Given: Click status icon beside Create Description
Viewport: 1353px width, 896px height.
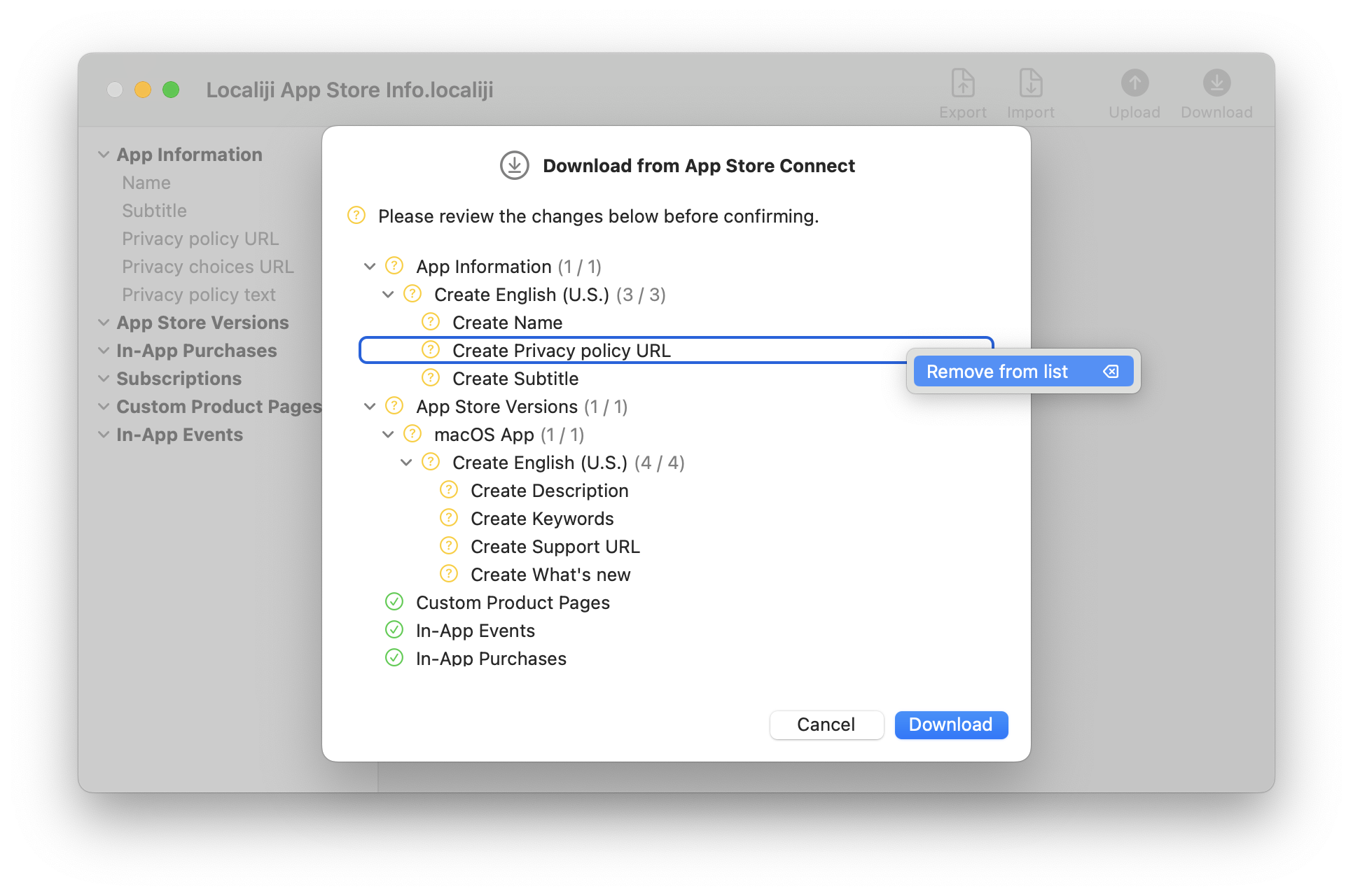Looking at the screenshot, I should pyautogui.click(x=449, y=490).
